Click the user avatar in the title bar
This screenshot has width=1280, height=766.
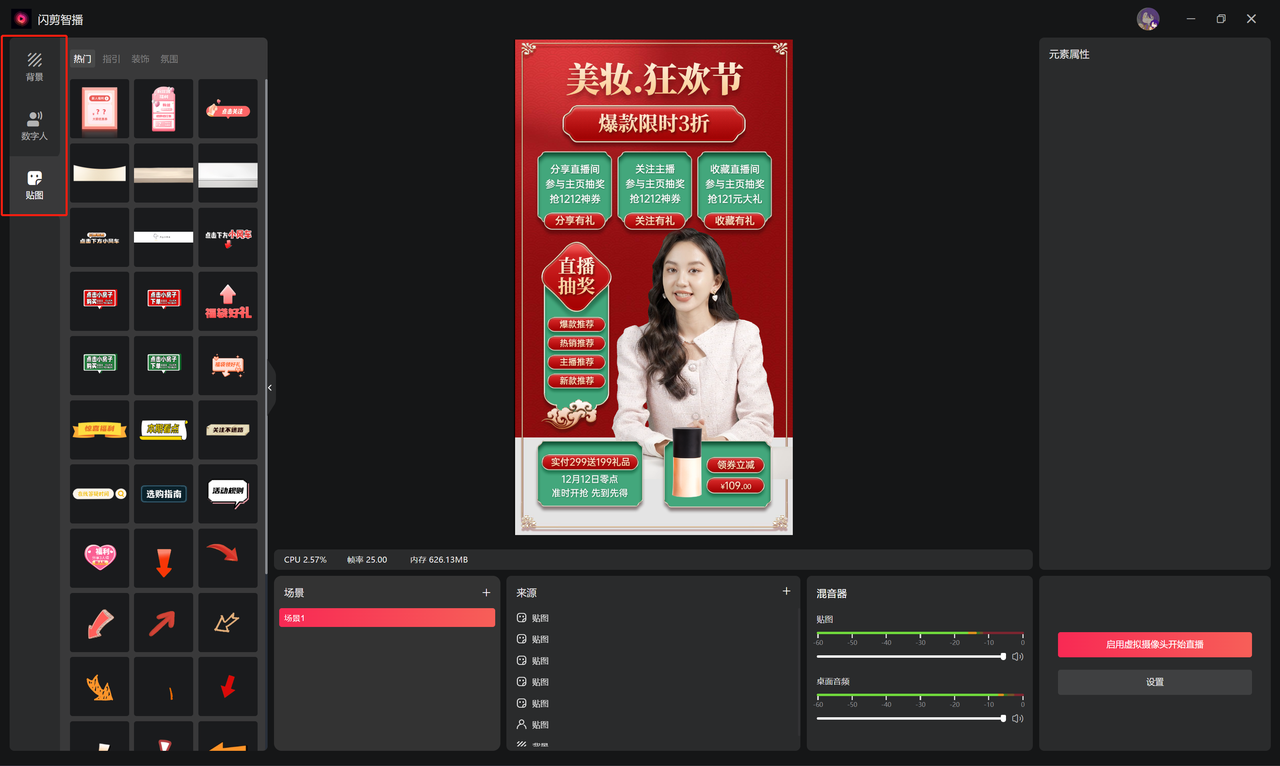pos(1148,18)
